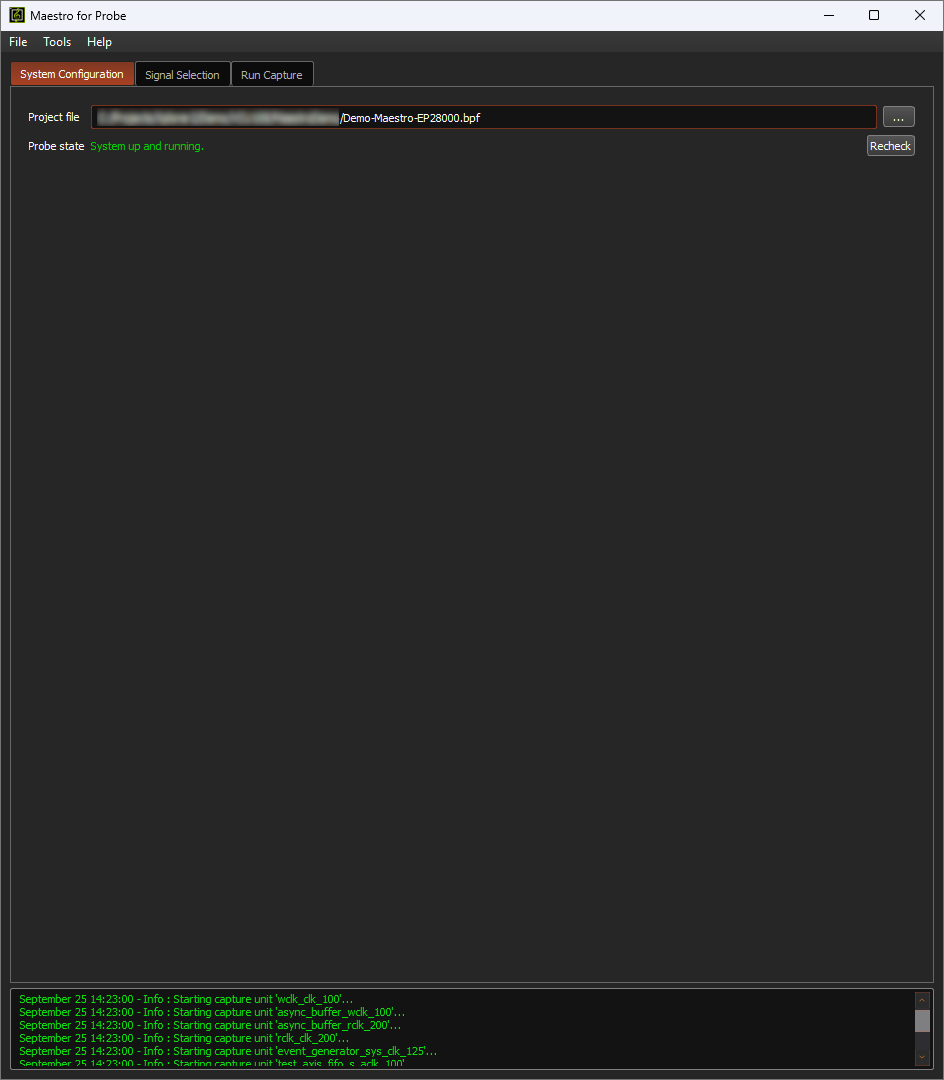Image resolution: width=944 pixels, height=1080 pixels.
Task: Maximize the Maestro for Probe window
Action: tap(874, 15)
